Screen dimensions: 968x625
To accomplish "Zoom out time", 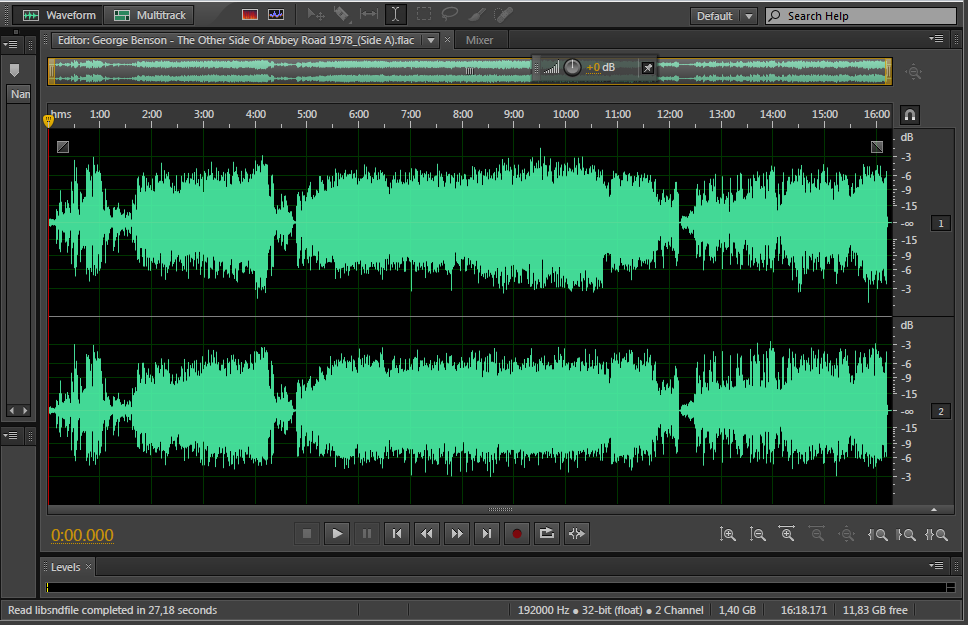I will click(817, 534).
